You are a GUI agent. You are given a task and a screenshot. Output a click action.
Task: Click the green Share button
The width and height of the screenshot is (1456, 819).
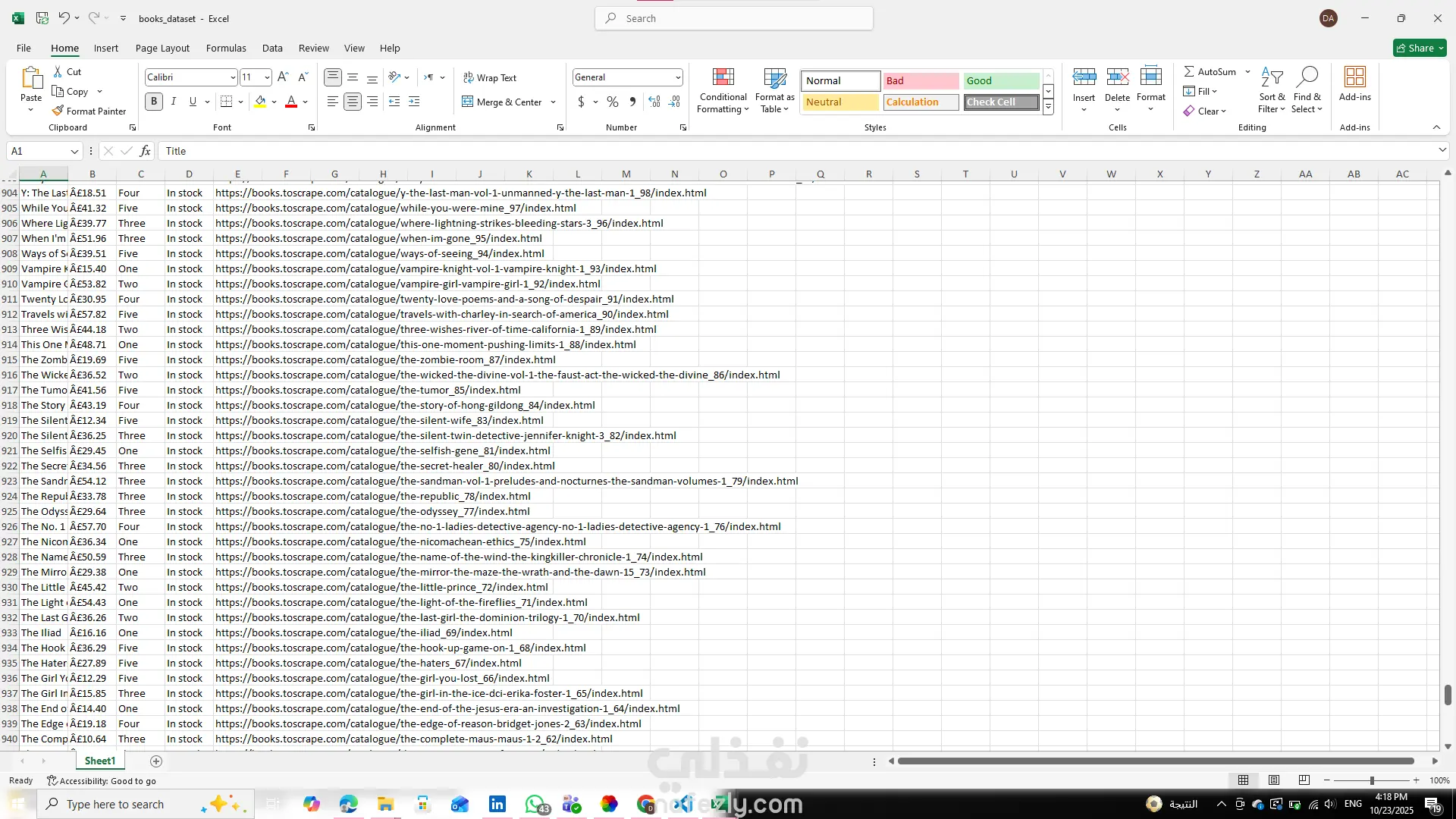[1420, 48]
